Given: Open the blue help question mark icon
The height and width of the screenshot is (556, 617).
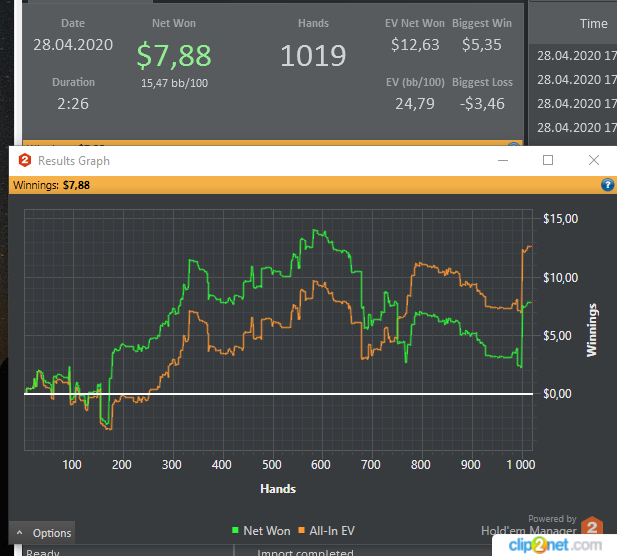Looking at the screenshot, I should coord(607,185).
